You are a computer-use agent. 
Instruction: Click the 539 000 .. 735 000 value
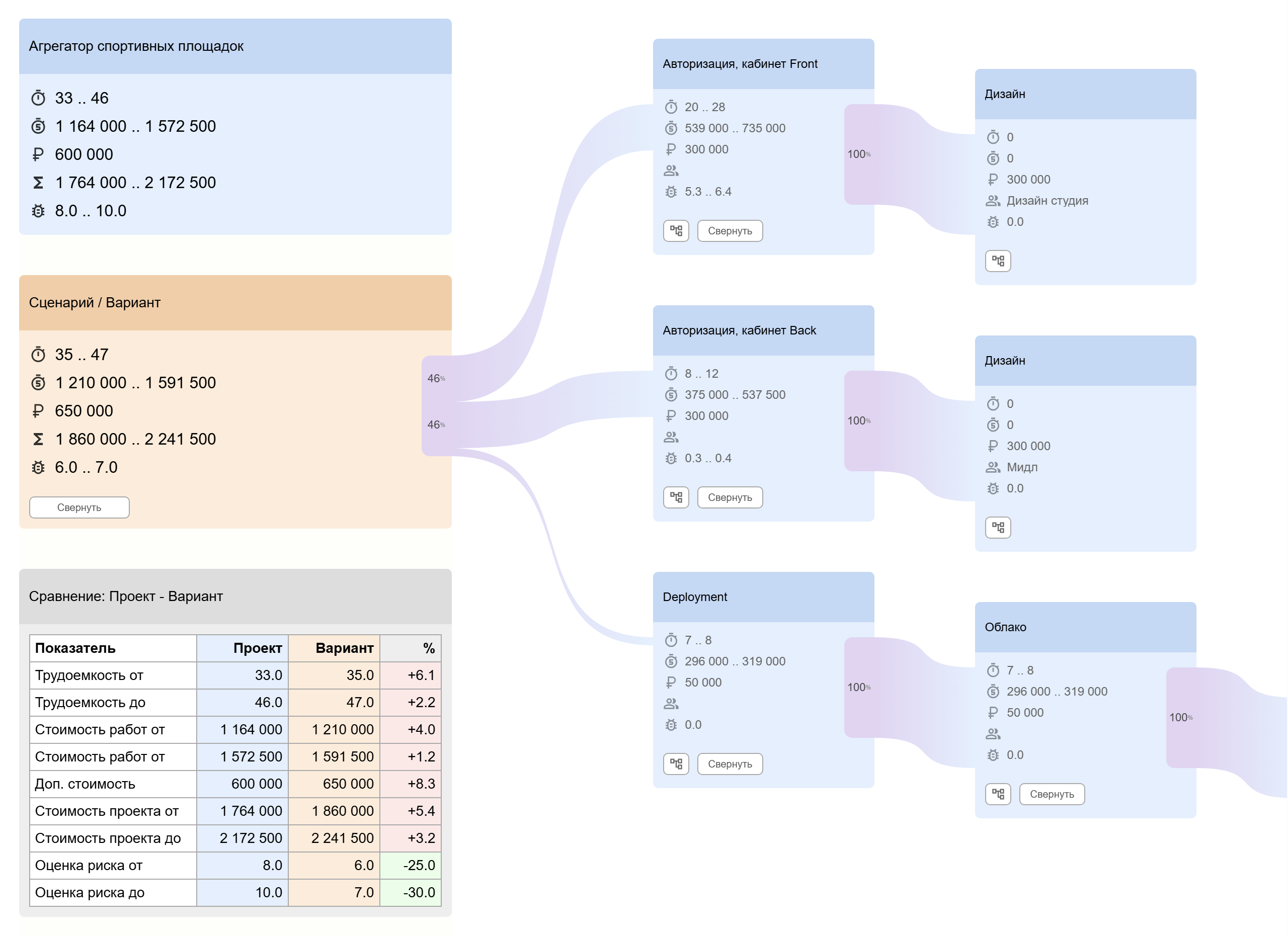[735, 128]
